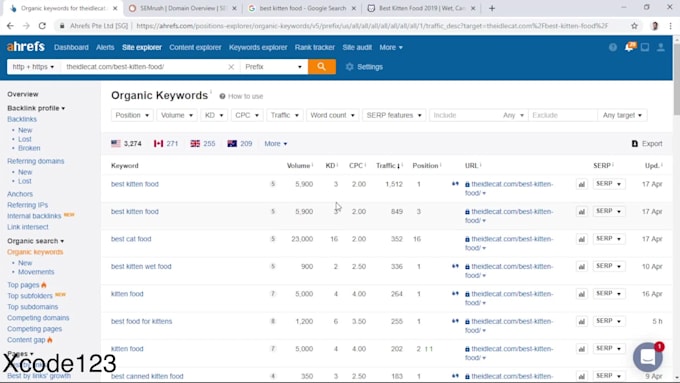Expand the More menu in top navigation
This screenshot has width=680, height=383.
(x=391, y=47)
